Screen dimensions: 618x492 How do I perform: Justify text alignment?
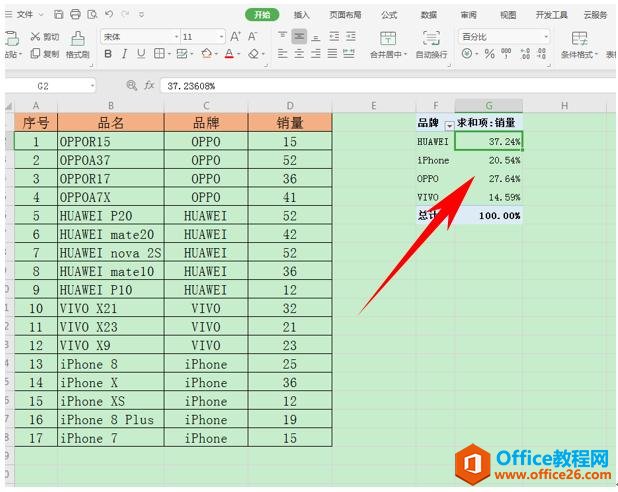click(332, 54)
